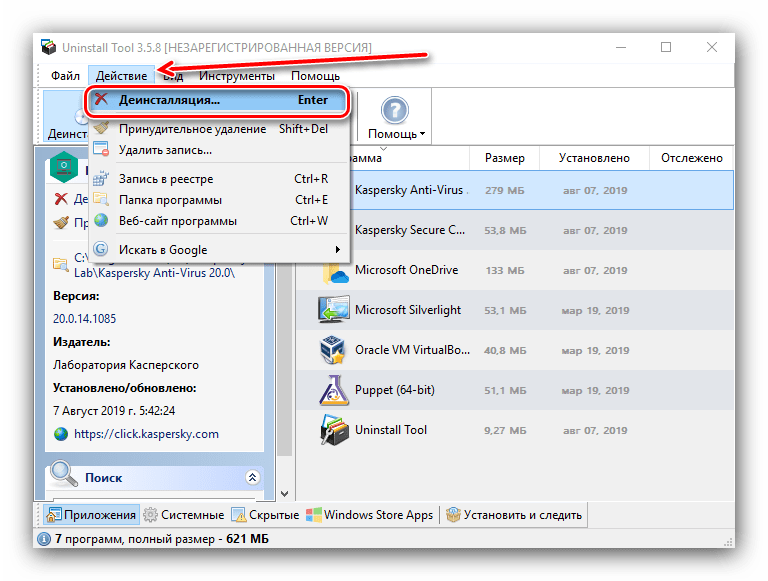This screenshot has width=768, height=581.
Task: Open the Помощь toolbar dropdown arrow
Action: click(x=422, y=134)
